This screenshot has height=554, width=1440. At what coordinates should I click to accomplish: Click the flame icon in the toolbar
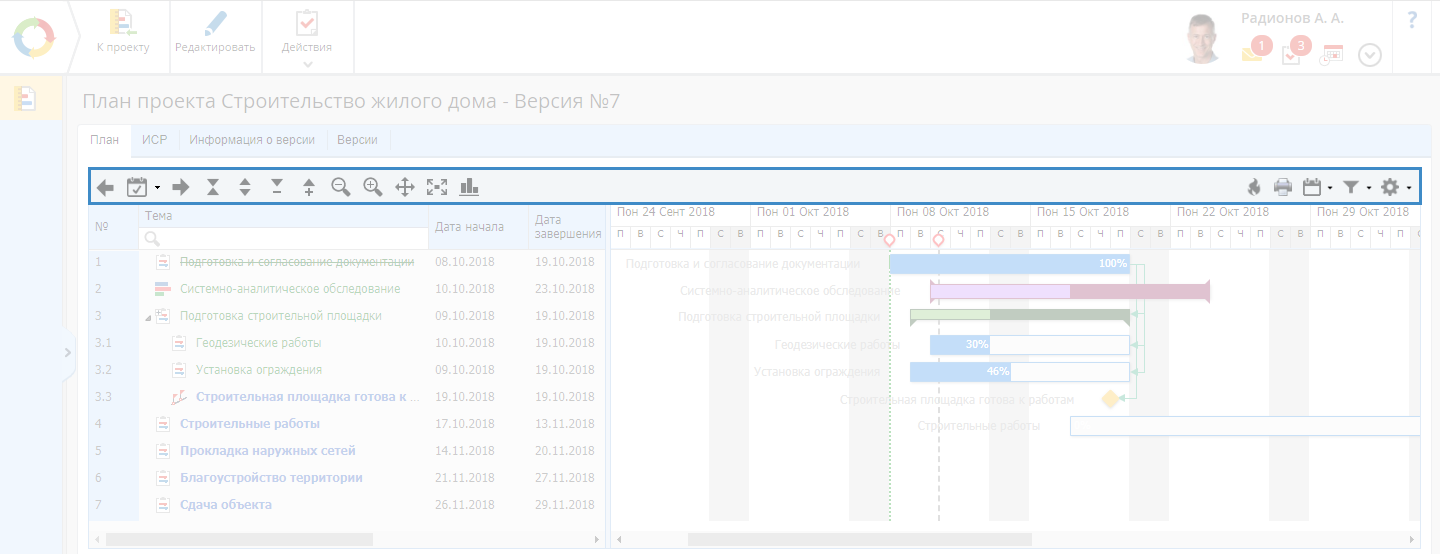[1254, 186]
